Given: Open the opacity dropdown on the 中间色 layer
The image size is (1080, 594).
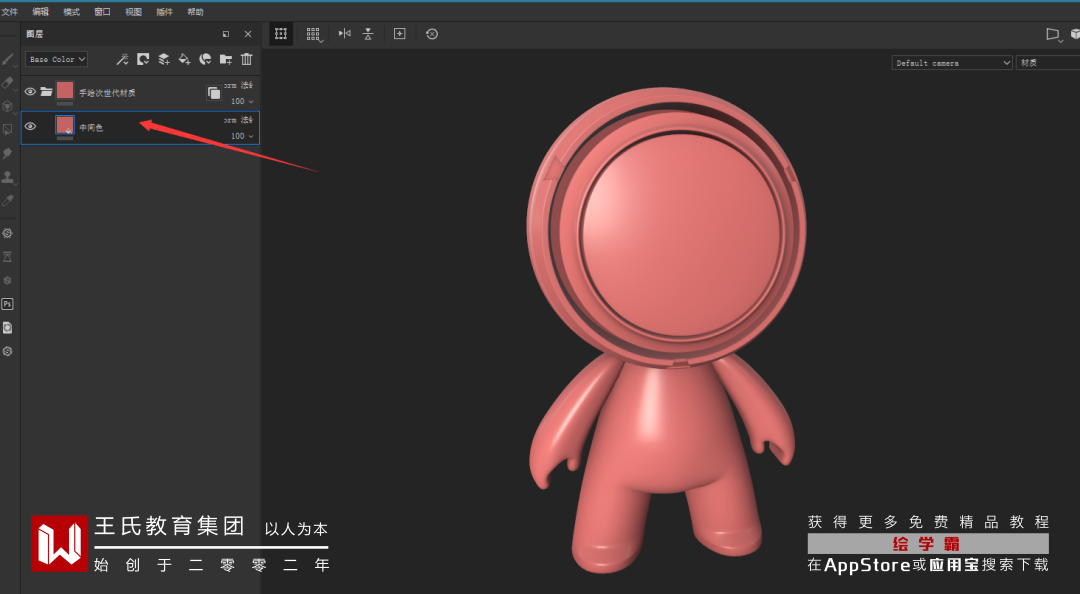Looking at the screenshot, I should [242, 136].
